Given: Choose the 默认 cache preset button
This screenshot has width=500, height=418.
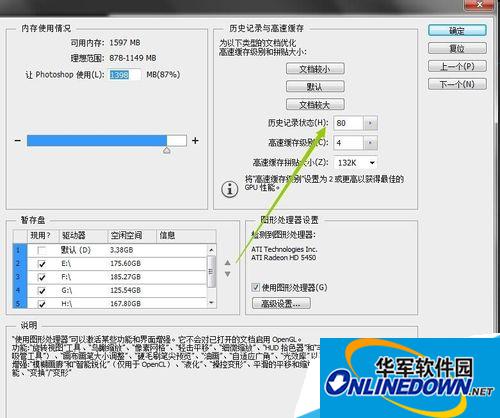Looking at the screenshot, I should 315,87.
